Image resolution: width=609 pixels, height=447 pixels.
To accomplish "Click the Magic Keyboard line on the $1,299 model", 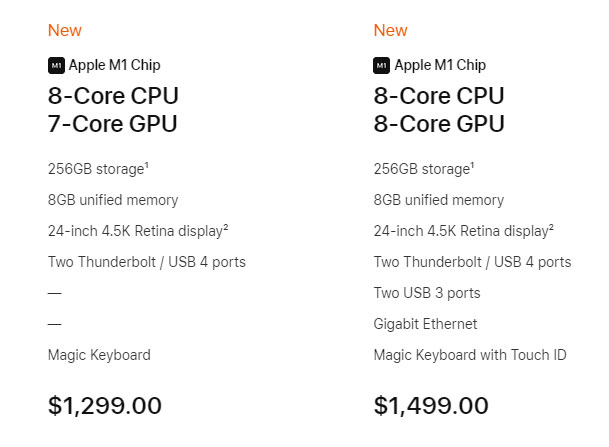I will (x=99, y=355).
